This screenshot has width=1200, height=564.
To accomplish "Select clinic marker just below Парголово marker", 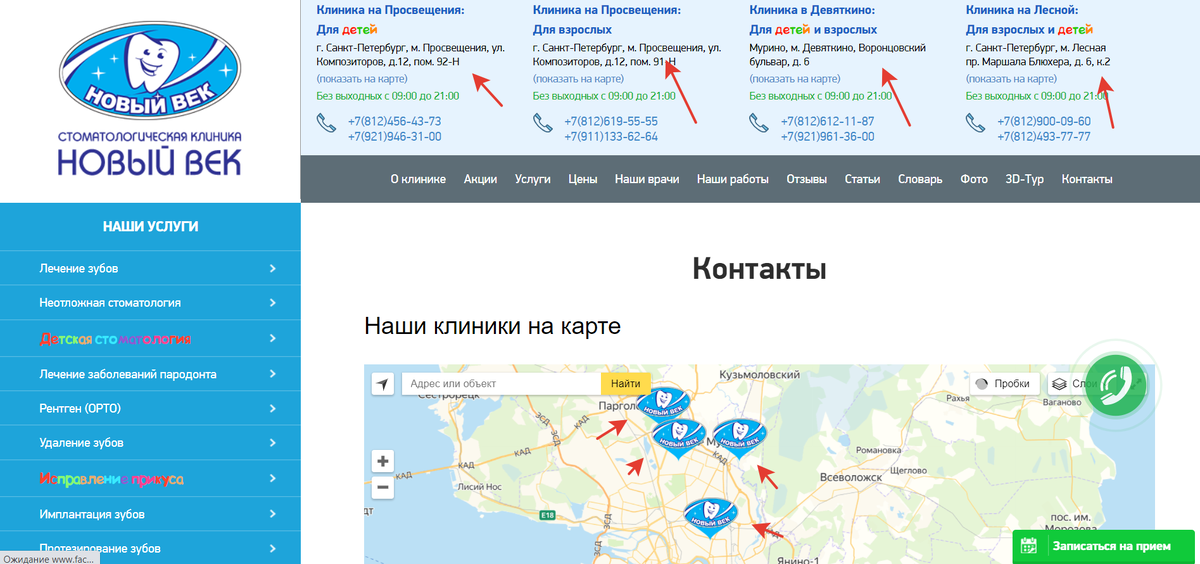I will coord(679,438).
